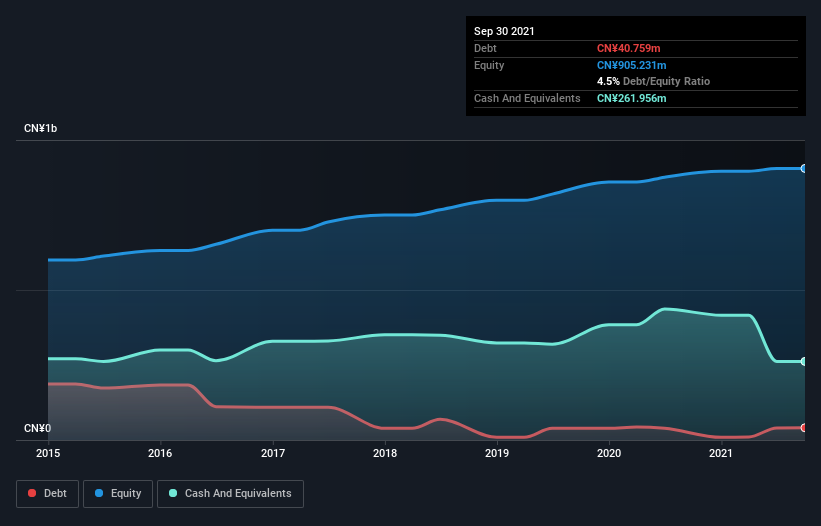The image size is (821, 526).
Task: Click the CN¥0 y-axis label
Action: [x=37, y=428]
